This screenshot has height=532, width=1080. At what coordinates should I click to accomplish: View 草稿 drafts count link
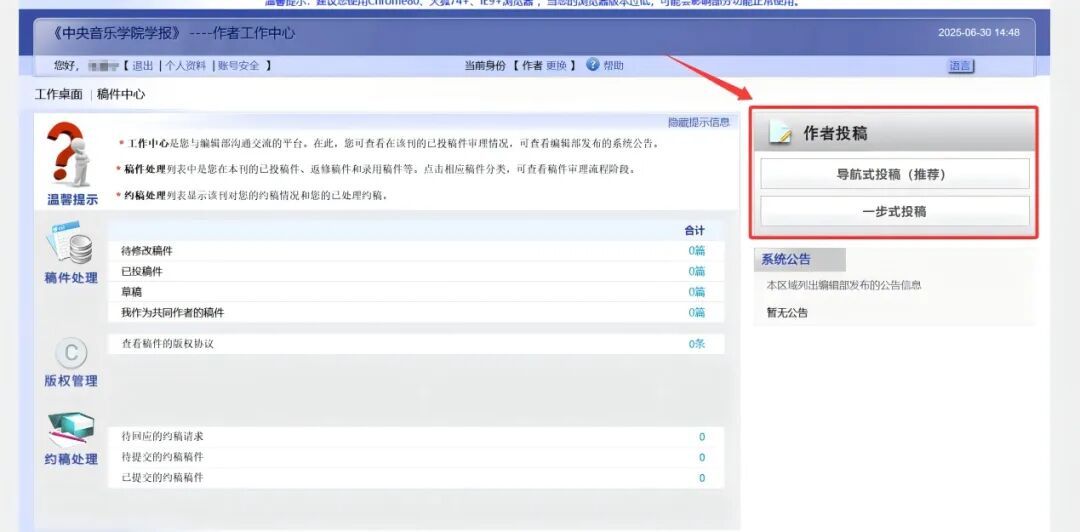(696, 292)
